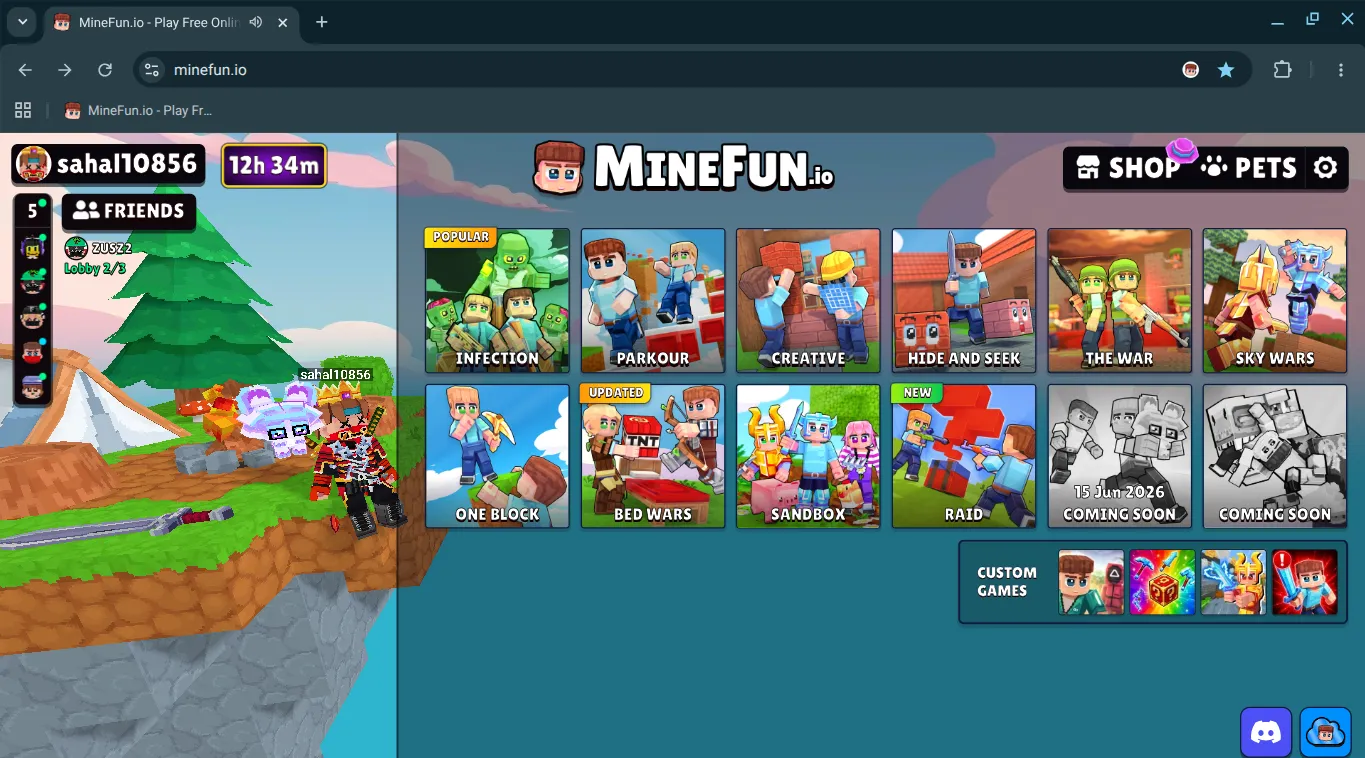Screen dimensions: 1365x758
Task: Play the Sky Wars mode
Action: pyautogui.click(x=1275, y=300)
